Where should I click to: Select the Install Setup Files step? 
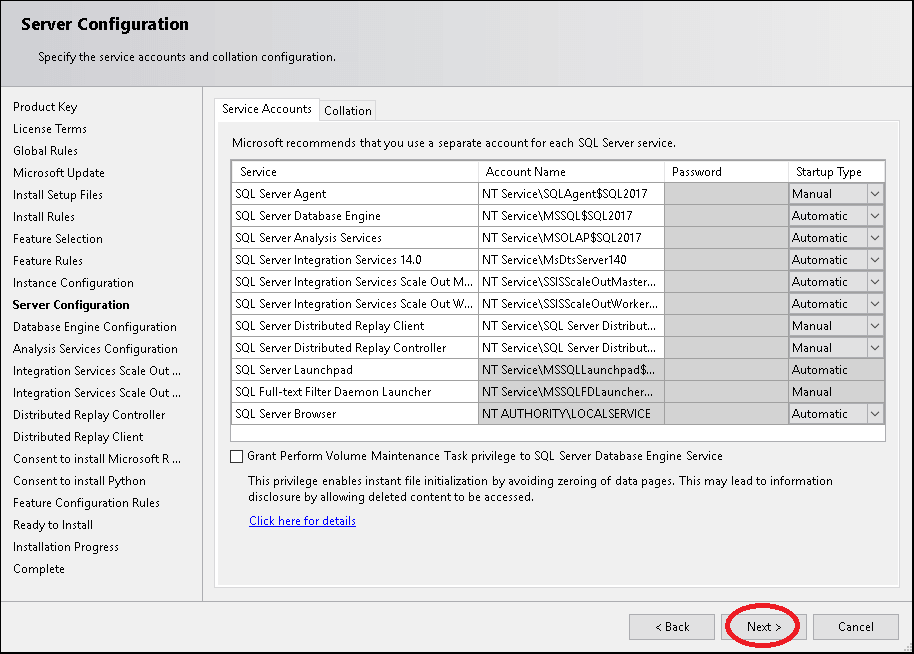(x=58, y=195)
